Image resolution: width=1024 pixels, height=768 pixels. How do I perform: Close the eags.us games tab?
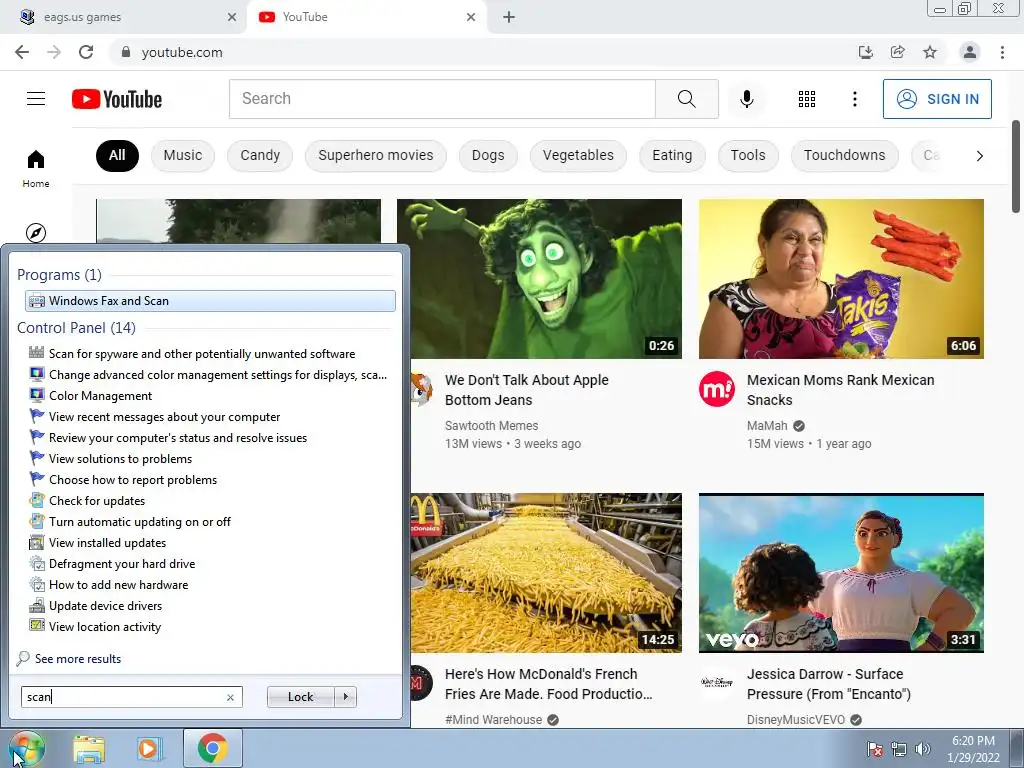pyautogui.click(x=232, y=17)
